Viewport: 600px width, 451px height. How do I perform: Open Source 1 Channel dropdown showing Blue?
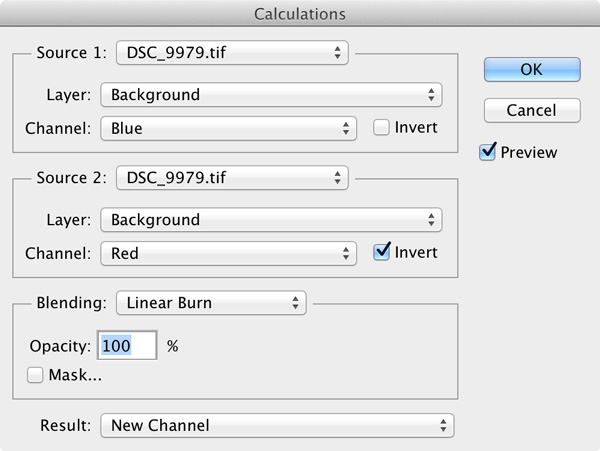coord(228,128)
